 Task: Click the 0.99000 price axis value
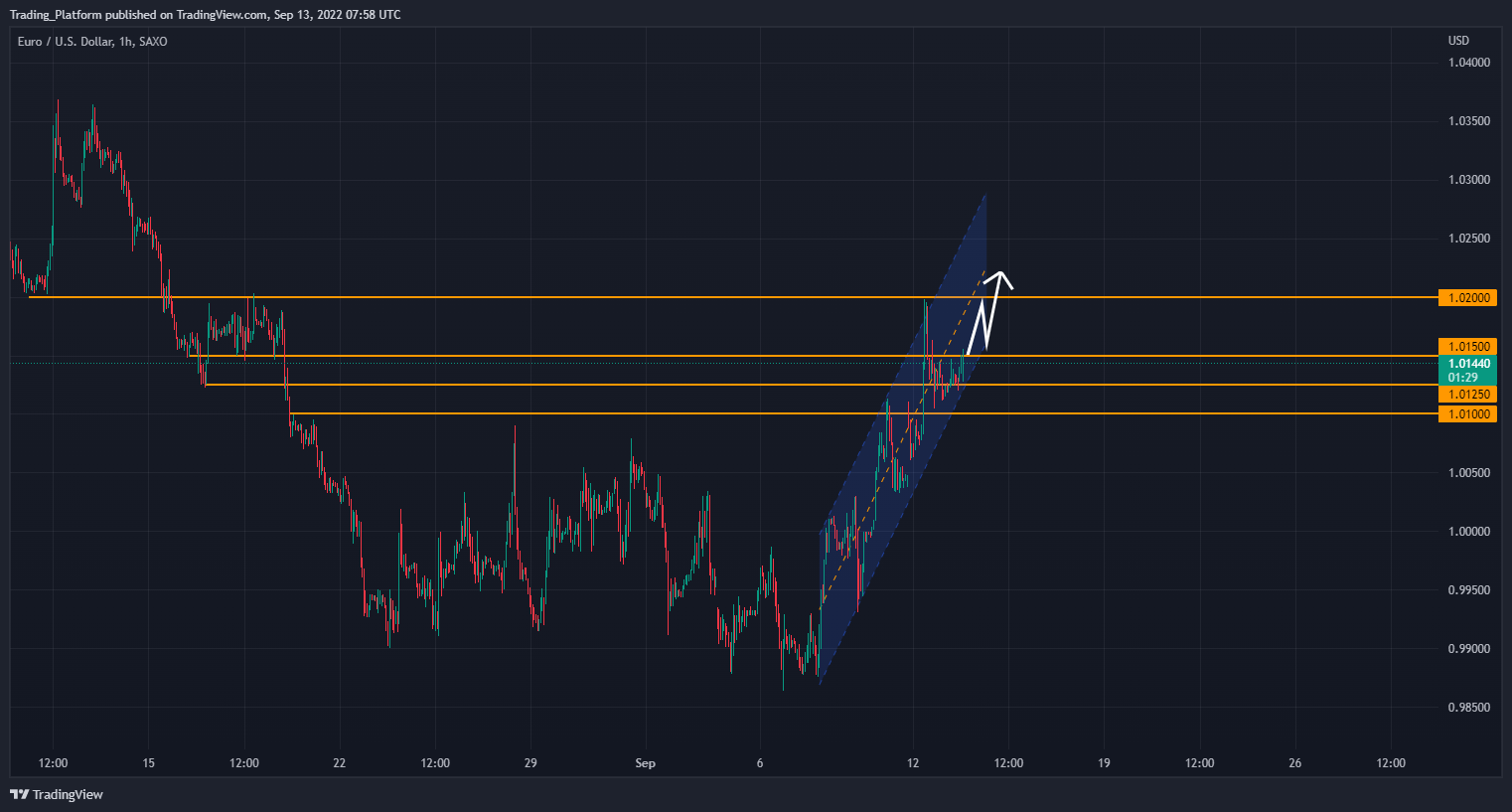click(1469, 649)
